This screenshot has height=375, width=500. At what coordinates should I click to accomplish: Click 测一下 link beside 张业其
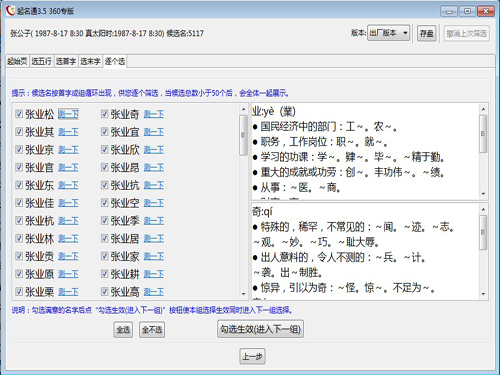[x=68, y=132]
